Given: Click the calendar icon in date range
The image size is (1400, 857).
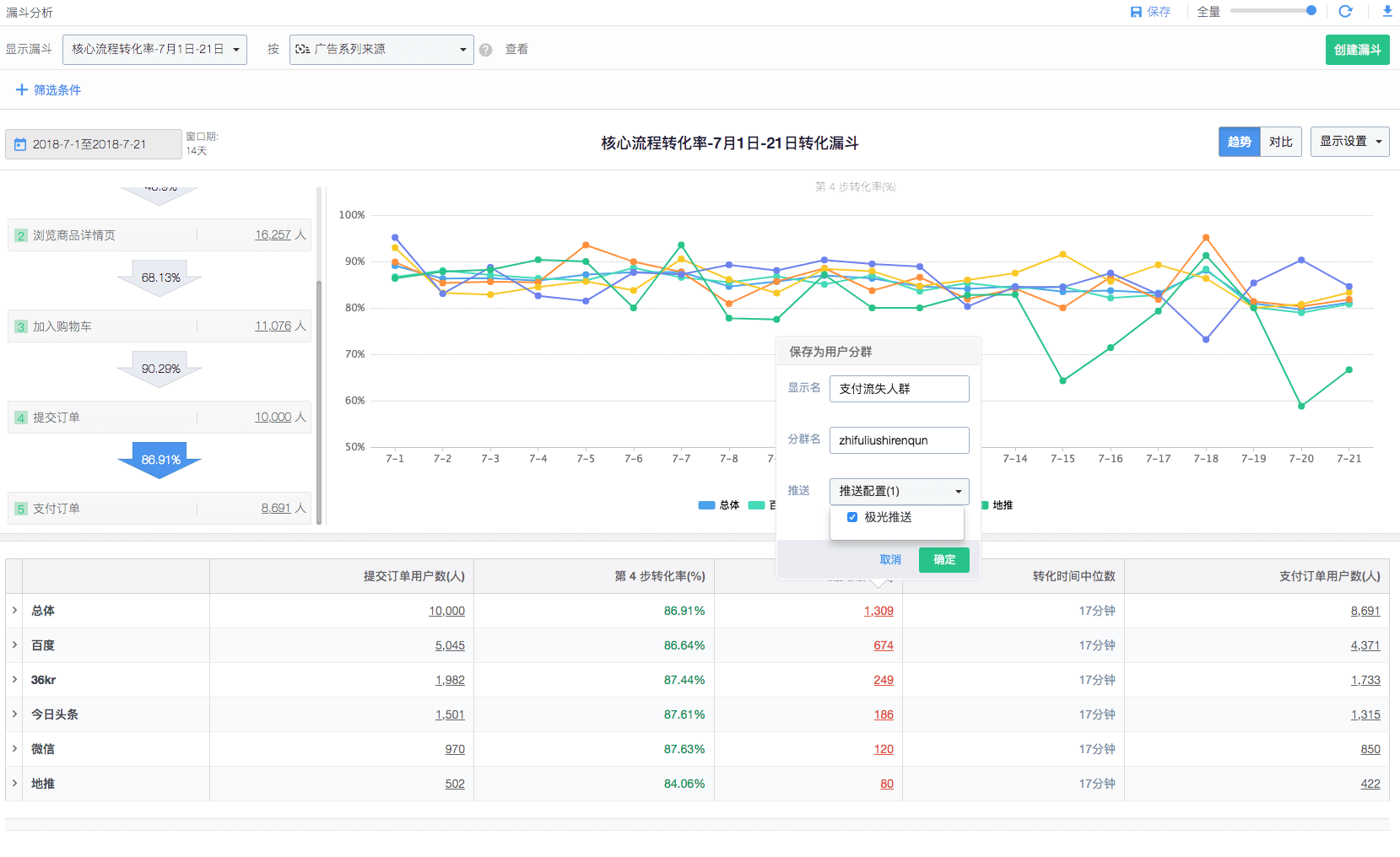Looking at the screenshot, I should click(x=20, y=145).
